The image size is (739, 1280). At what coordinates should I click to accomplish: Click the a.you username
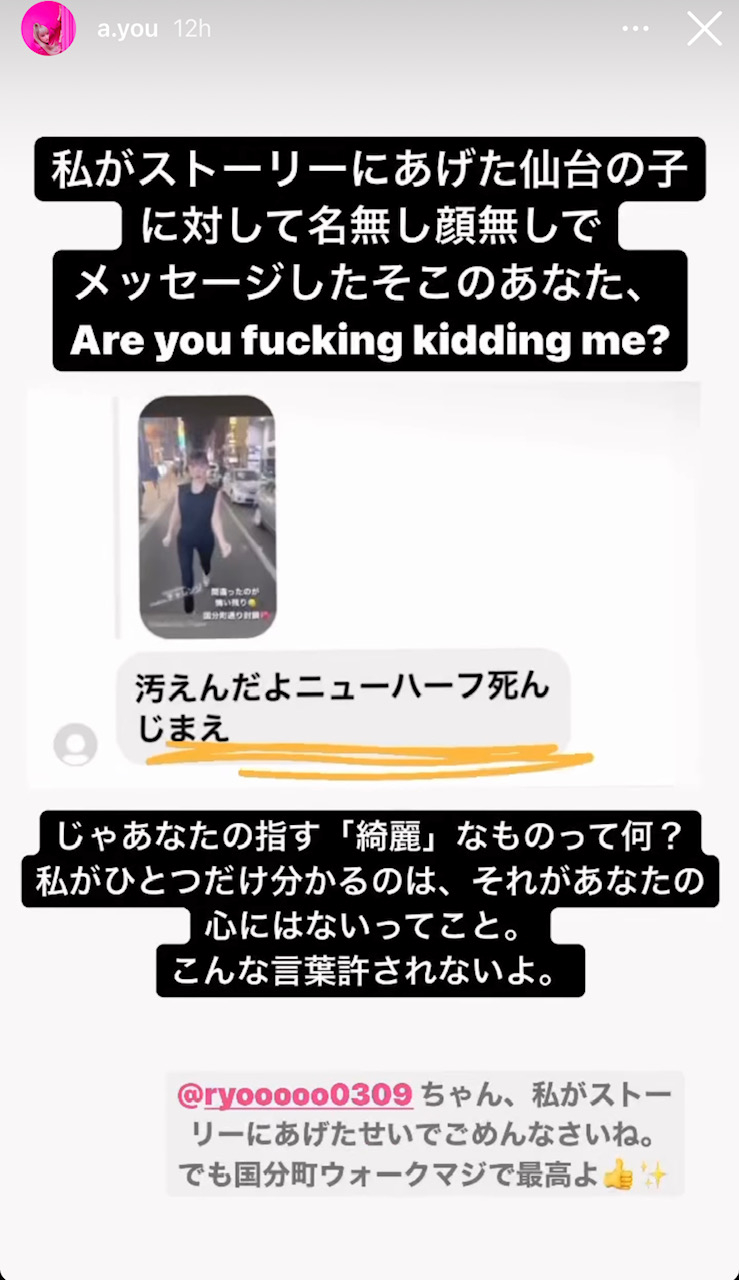(x=127, y=28)
